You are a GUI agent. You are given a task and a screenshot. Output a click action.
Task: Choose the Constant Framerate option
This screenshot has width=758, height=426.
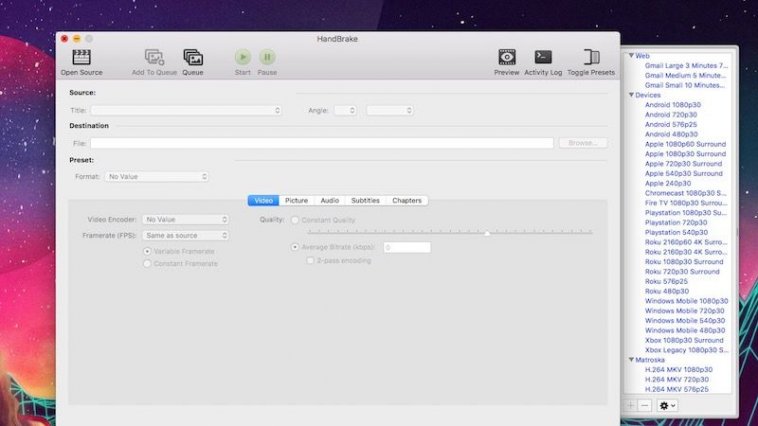(x=148, y=263)
